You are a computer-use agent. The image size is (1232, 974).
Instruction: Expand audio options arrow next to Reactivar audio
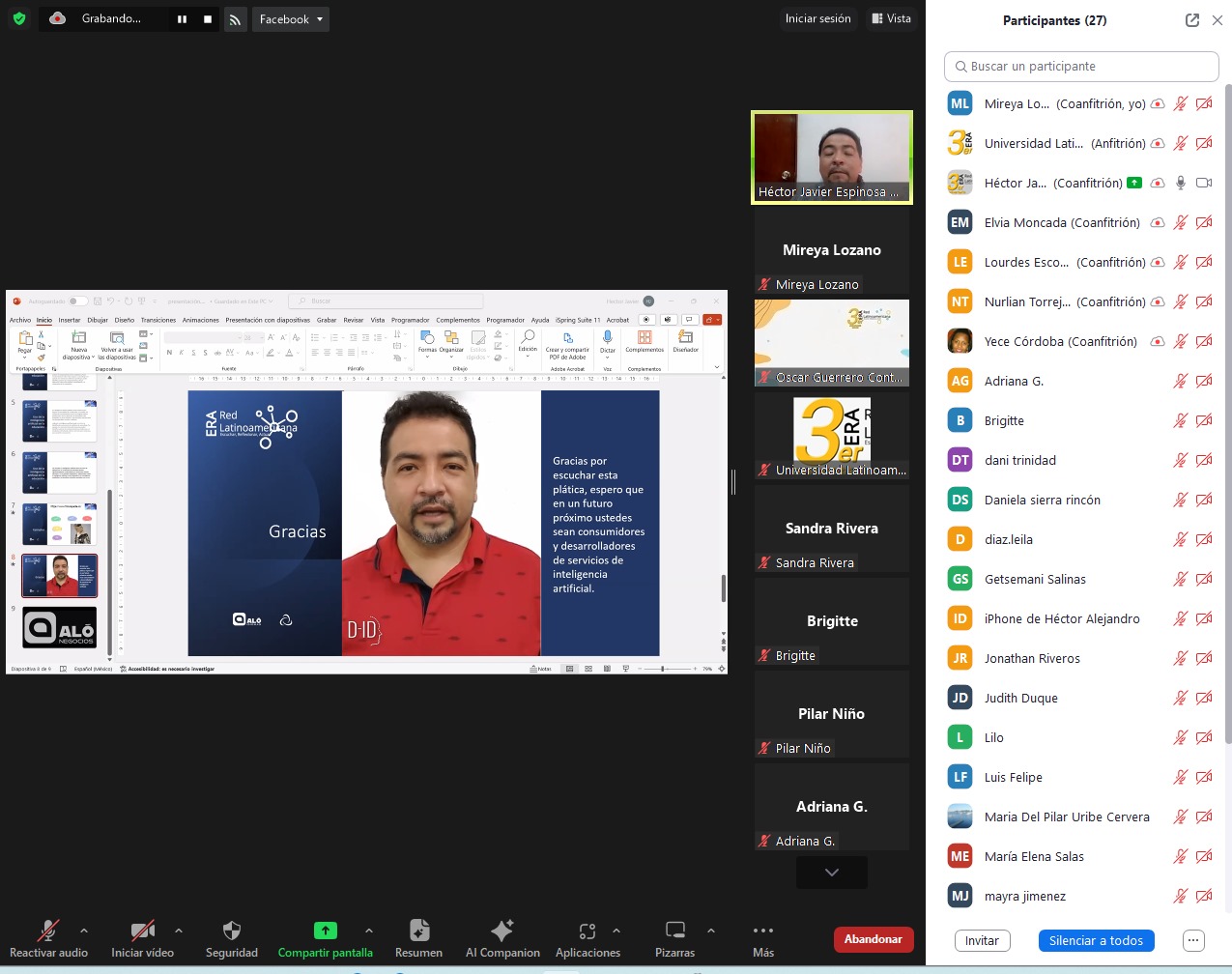tap(84, 931)
